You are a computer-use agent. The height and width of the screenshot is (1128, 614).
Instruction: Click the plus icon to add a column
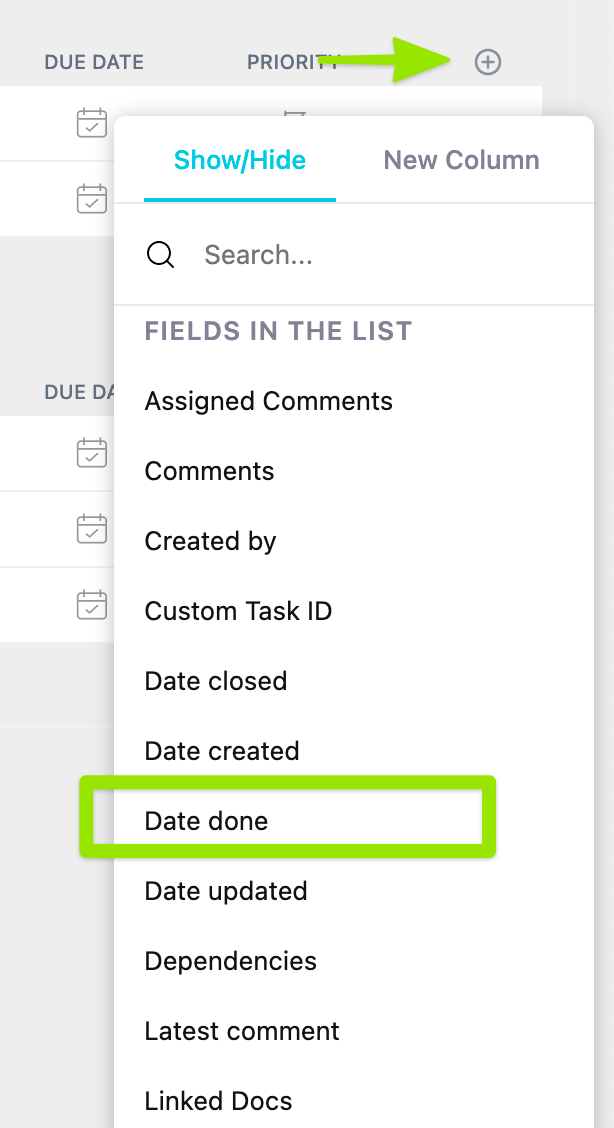pos(487,62)
